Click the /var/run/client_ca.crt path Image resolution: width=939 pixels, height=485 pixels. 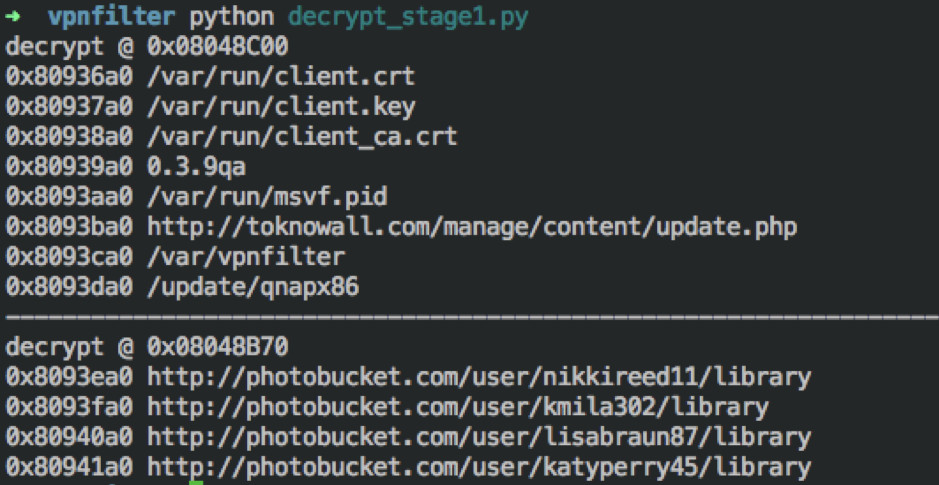coord(302,137)
